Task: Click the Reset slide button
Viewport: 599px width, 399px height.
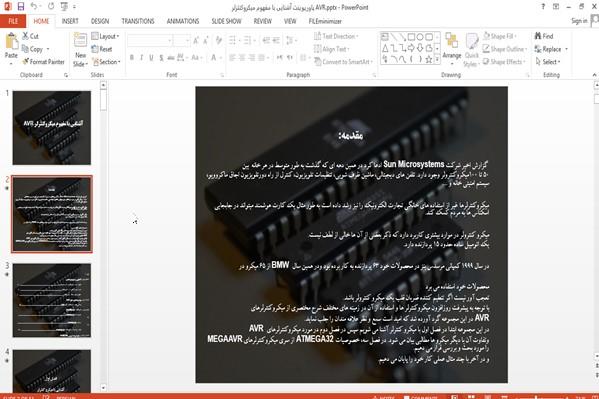Action: 102,49
